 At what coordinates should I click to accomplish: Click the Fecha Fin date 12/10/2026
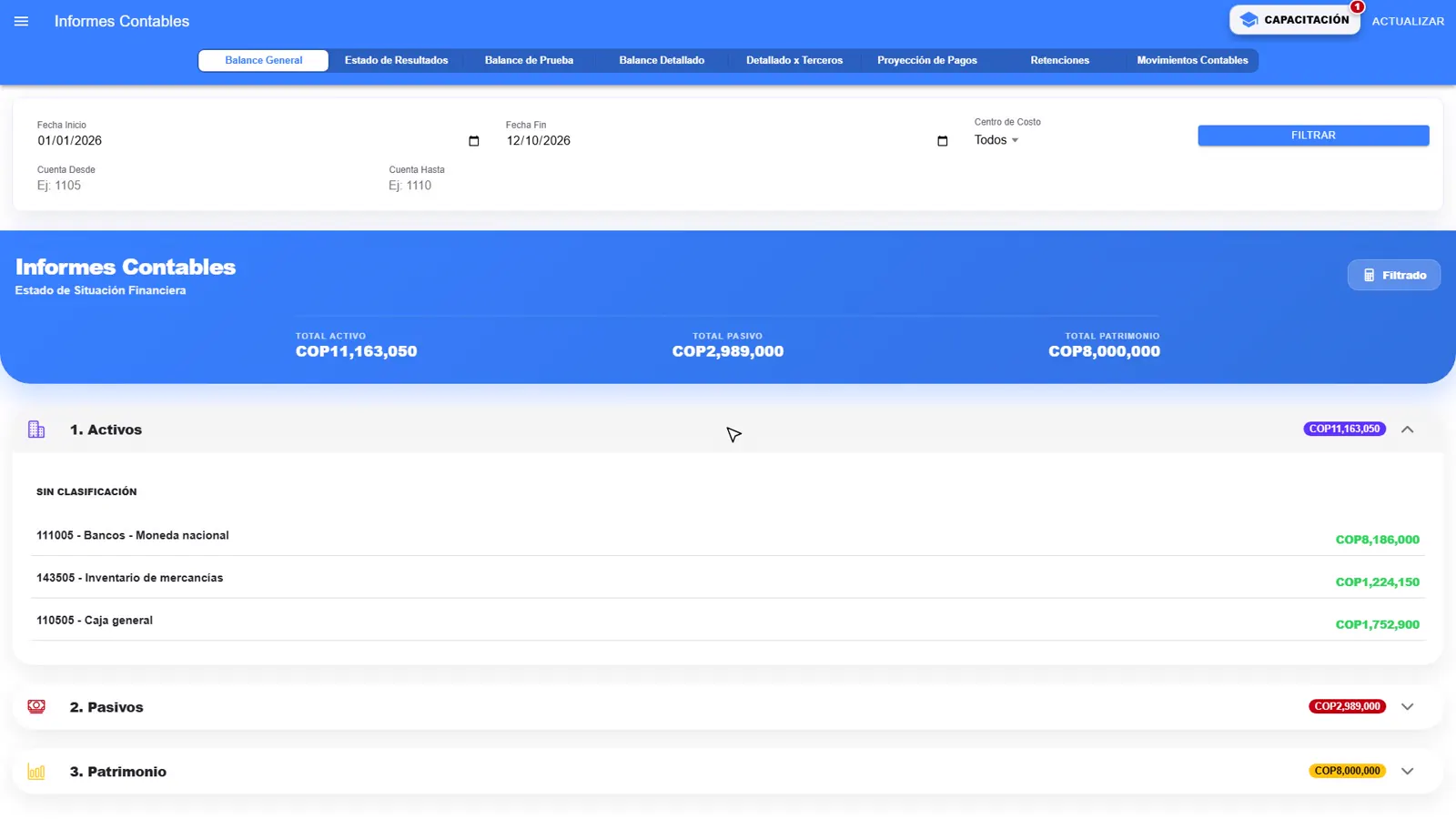[539, 141]
